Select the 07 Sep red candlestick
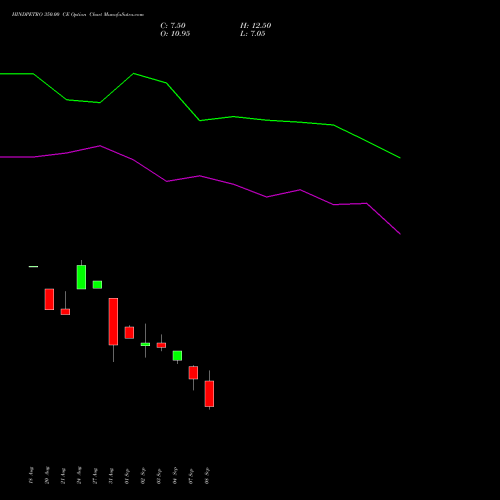This screenshot has width=500, height=500. pyautogui.click(x=193, y=373)
